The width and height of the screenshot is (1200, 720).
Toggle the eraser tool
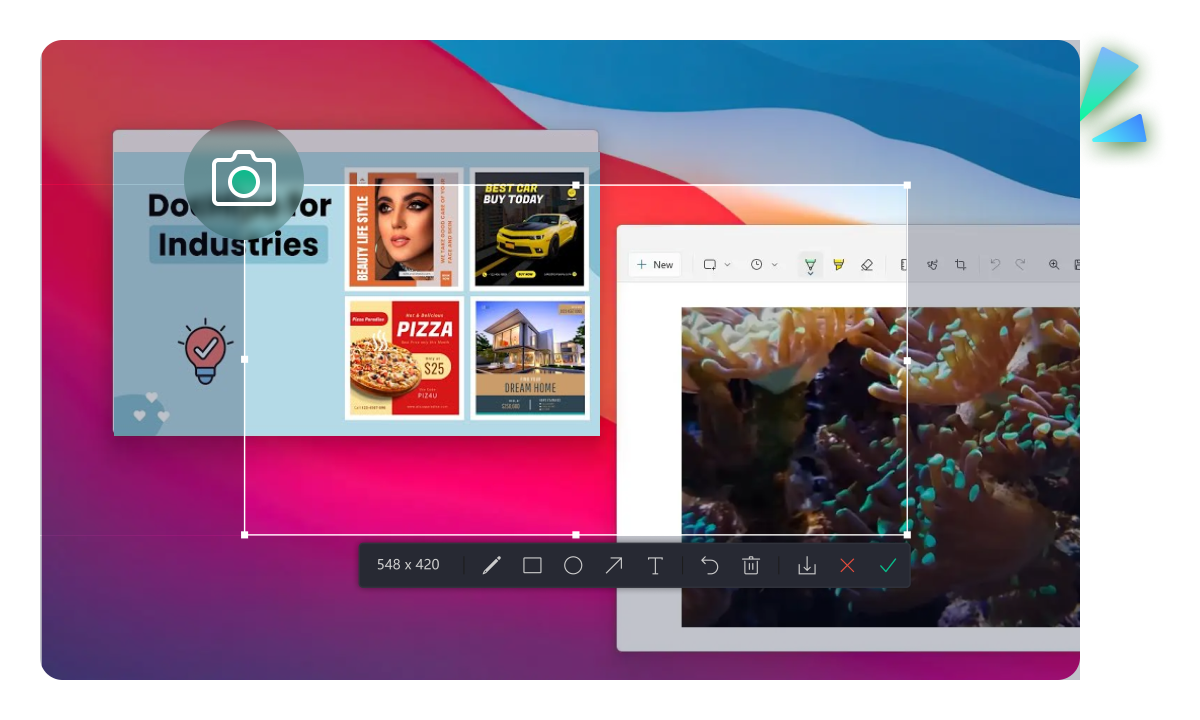867,265
